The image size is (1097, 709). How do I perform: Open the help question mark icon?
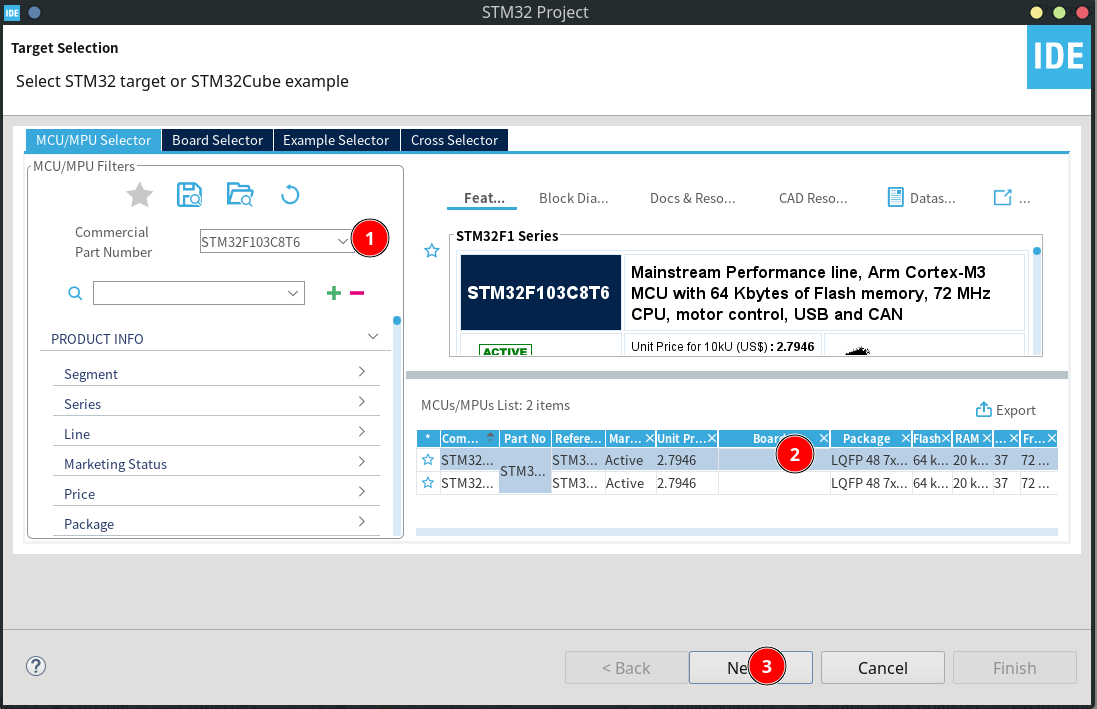tap(36, 666)
